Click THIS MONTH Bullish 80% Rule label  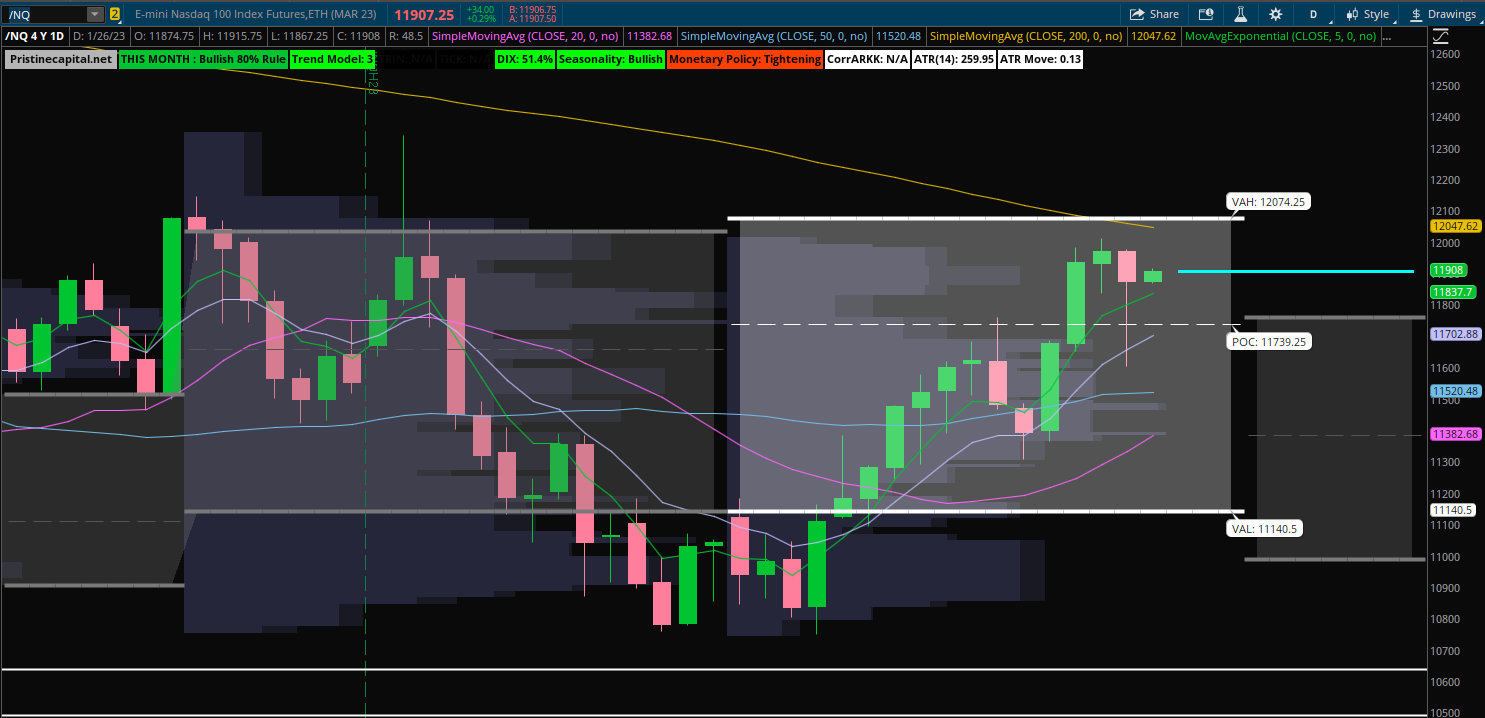coord(203,59)
